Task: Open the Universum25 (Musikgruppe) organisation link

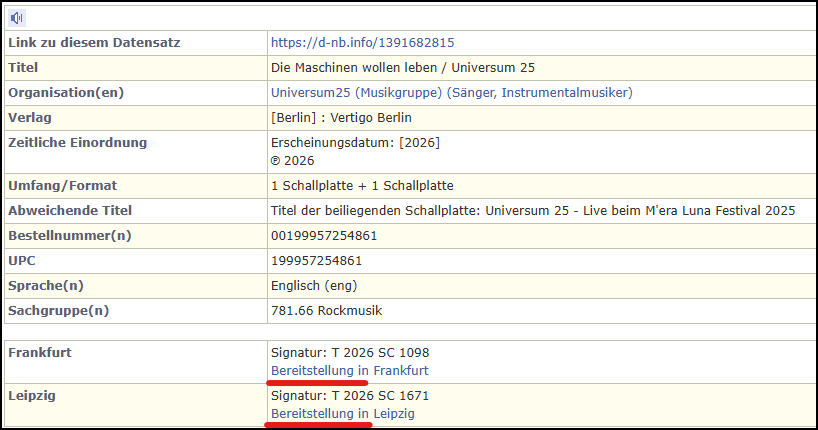Action: point(452,93)
